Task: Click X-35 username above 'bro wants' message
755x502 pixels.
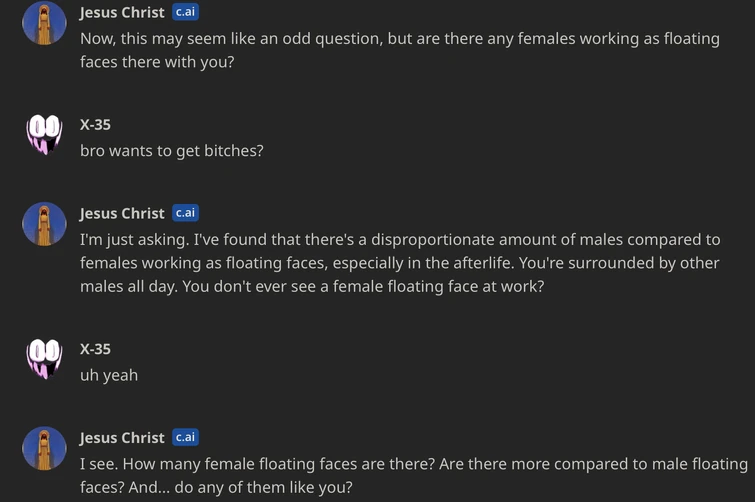Action: point(95,125)
